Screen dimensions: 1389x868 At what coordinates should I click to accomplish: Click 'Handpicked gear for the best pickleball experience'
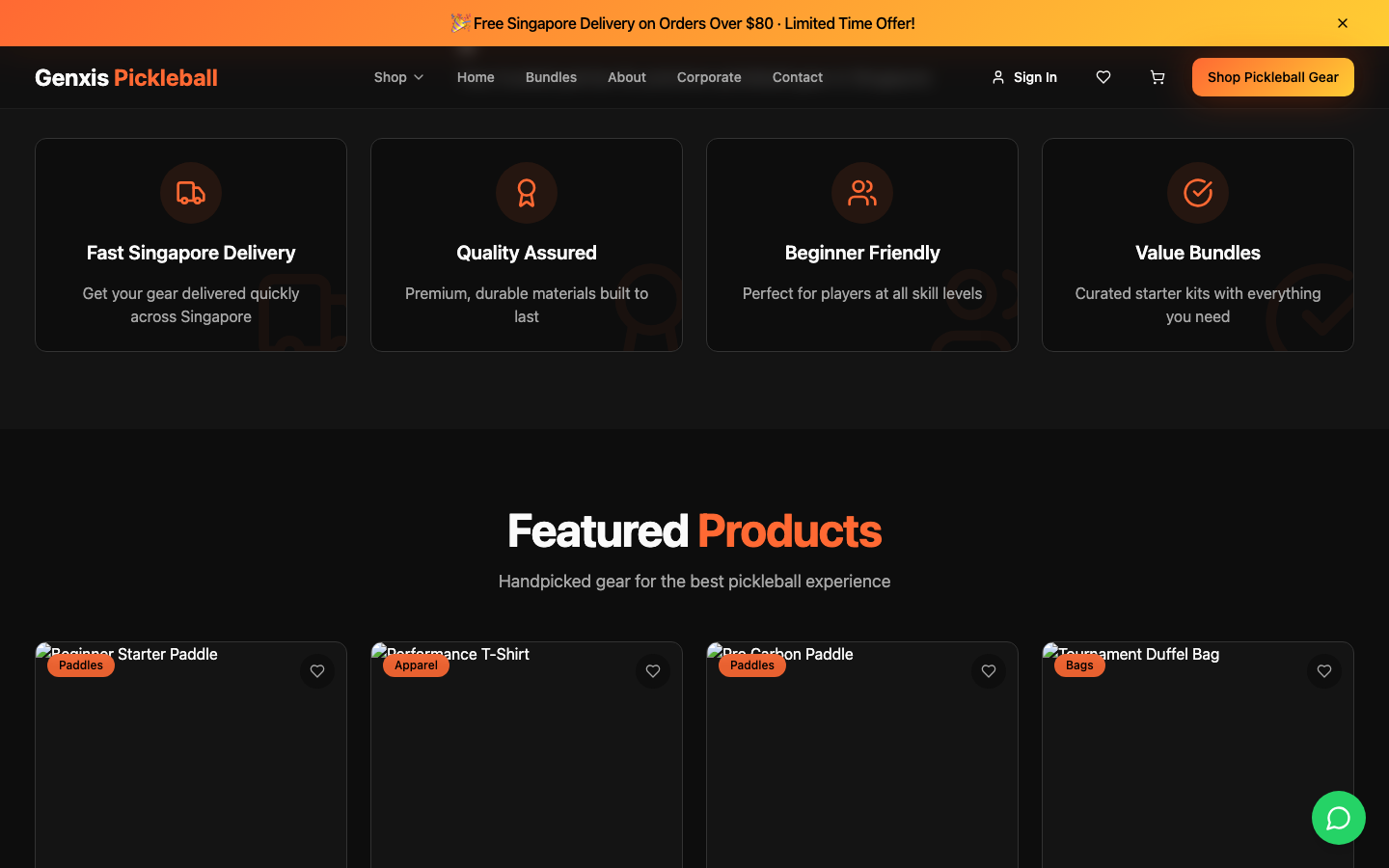pos(694,582)
